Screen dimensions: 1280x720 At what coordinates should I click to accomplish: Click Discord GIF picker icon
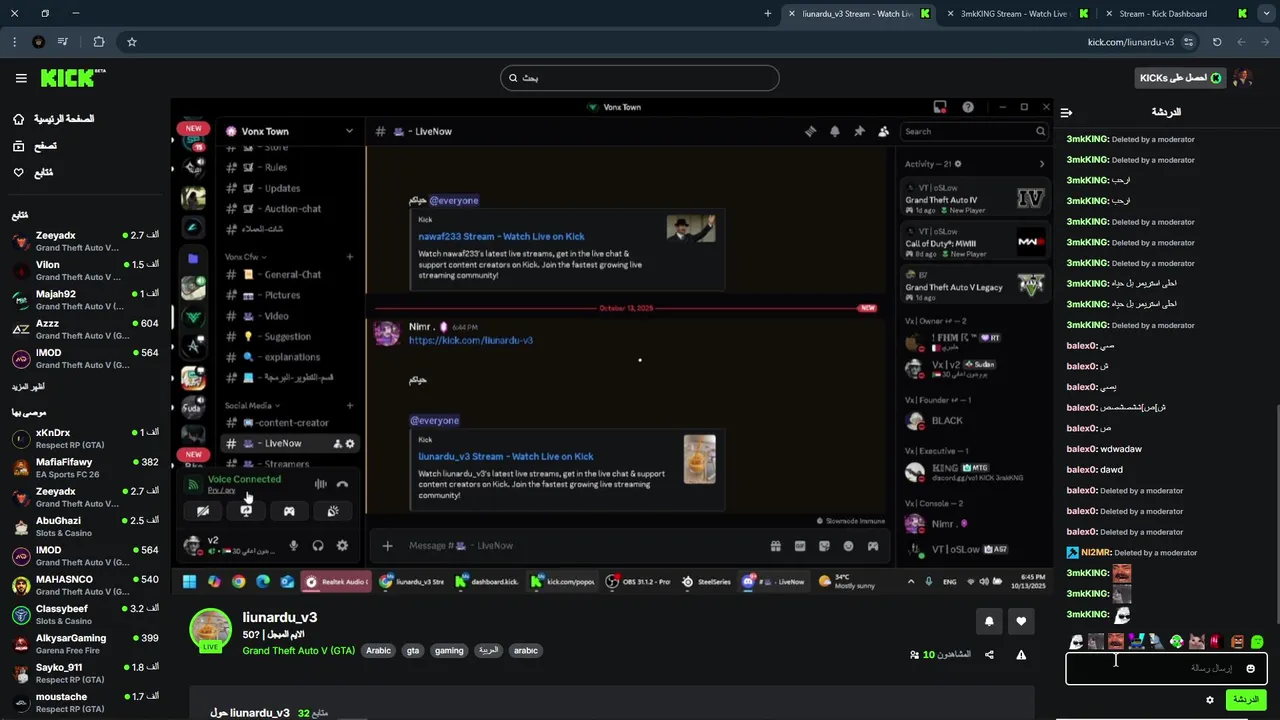800,546
